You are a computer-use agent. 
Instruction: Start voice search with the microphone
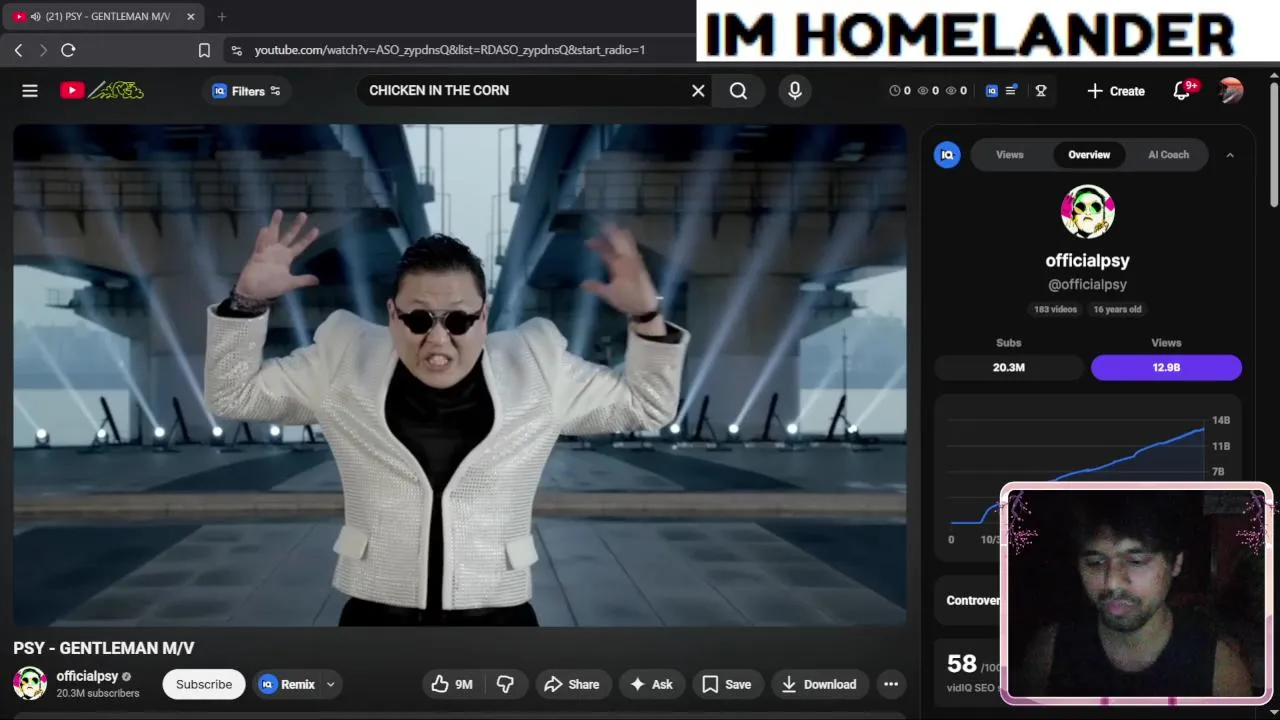coord(795,91)
